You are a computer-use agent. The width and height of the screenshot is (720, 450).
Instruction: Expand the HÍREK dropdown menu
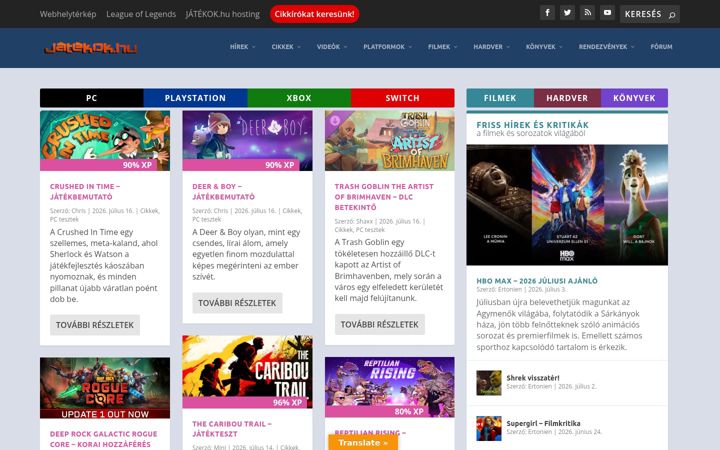click(243, 47)
